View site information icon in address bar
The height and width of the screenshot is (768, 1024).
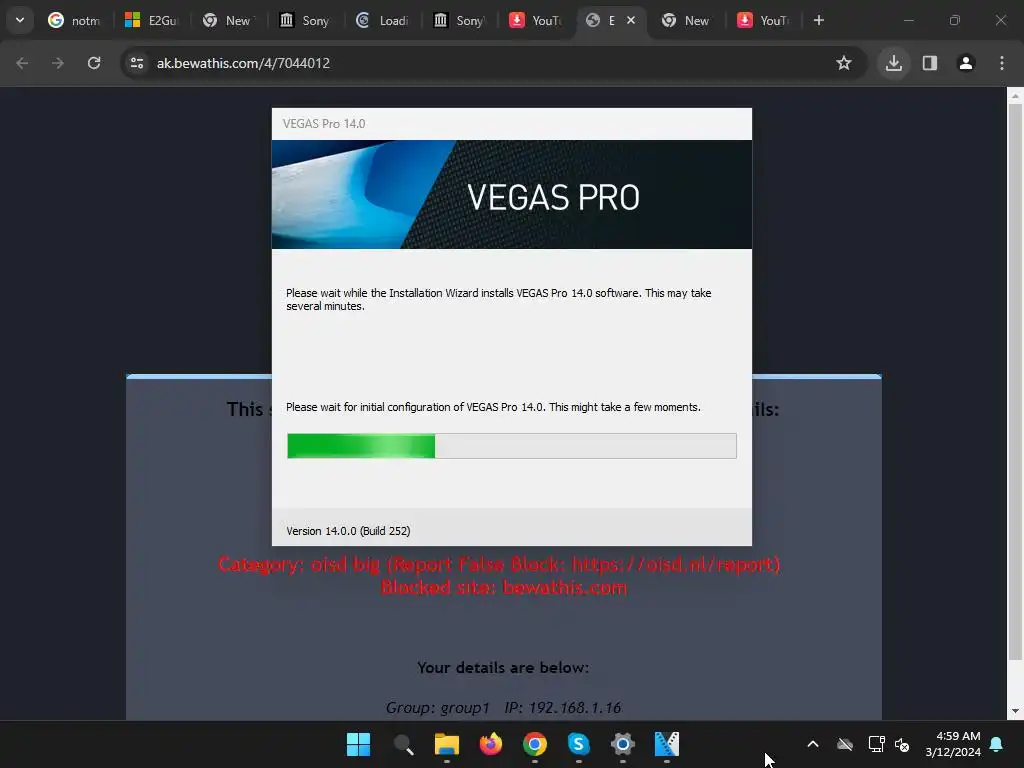coord(137,63)
